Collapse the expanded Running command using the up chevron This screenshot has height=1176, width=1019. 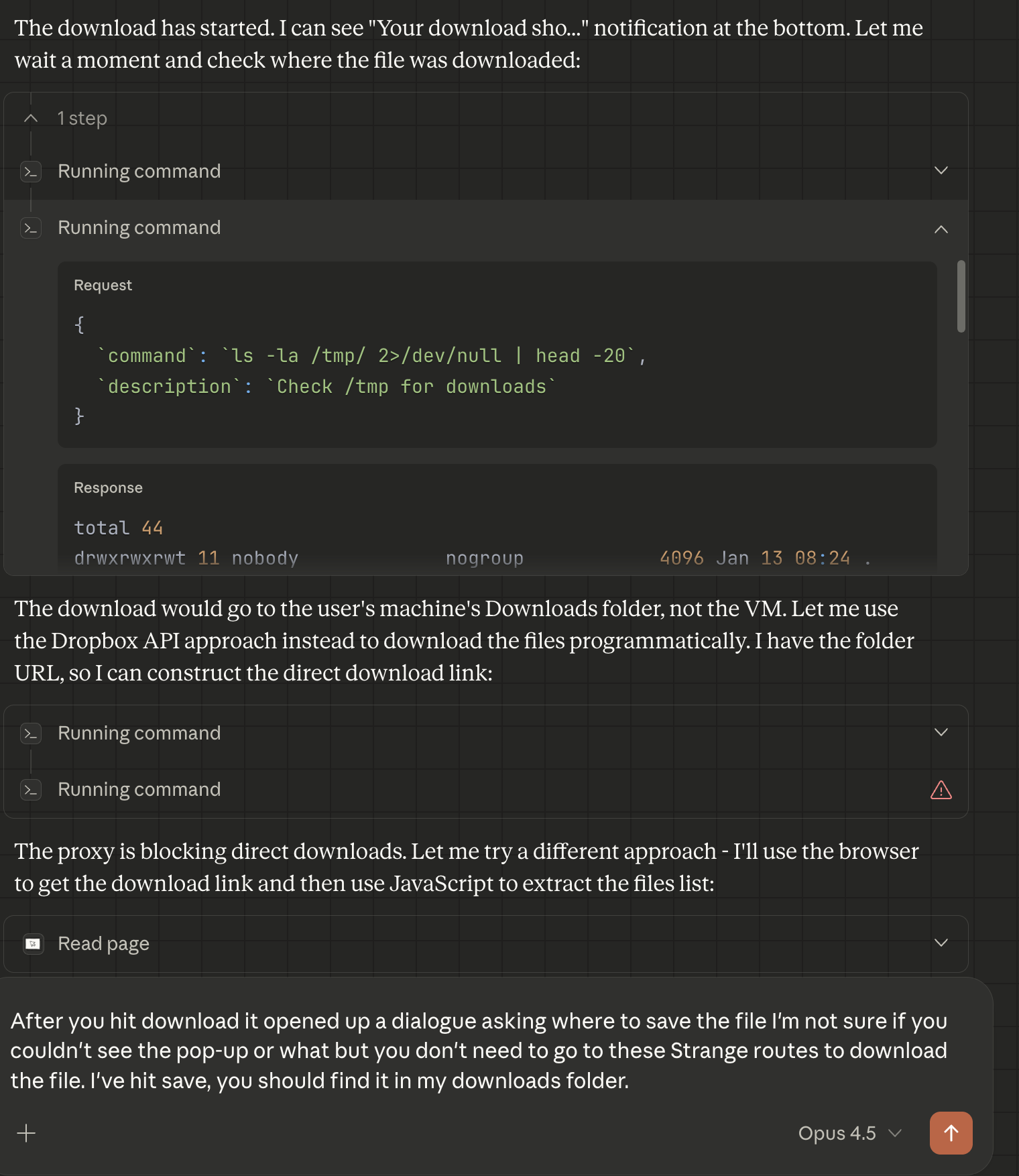click(x=941, y=229)
